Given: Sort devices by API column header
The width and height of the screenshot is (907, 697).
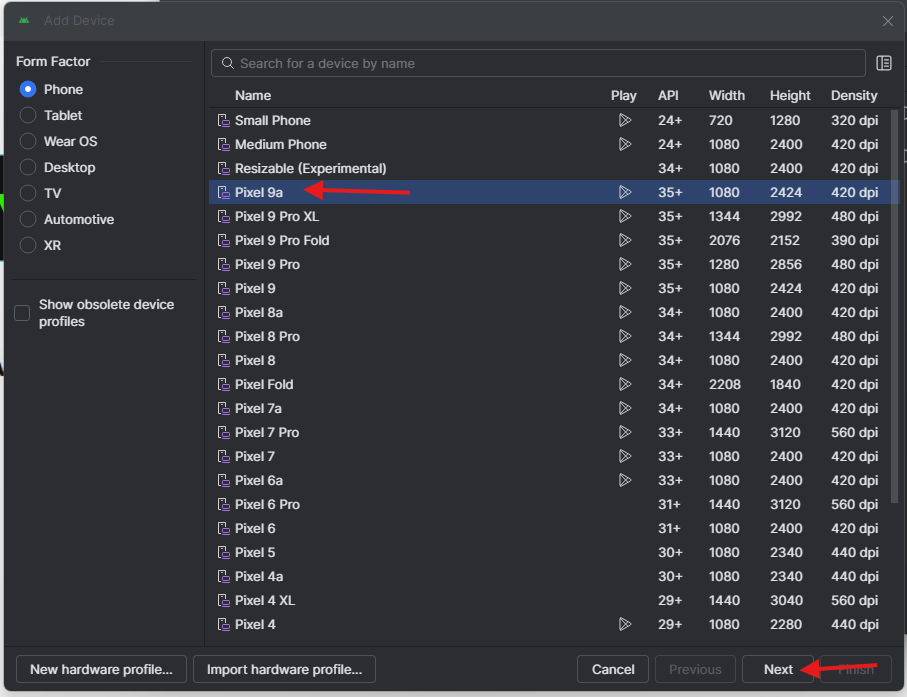Looking at the screenshot, I should coord(668,95).
